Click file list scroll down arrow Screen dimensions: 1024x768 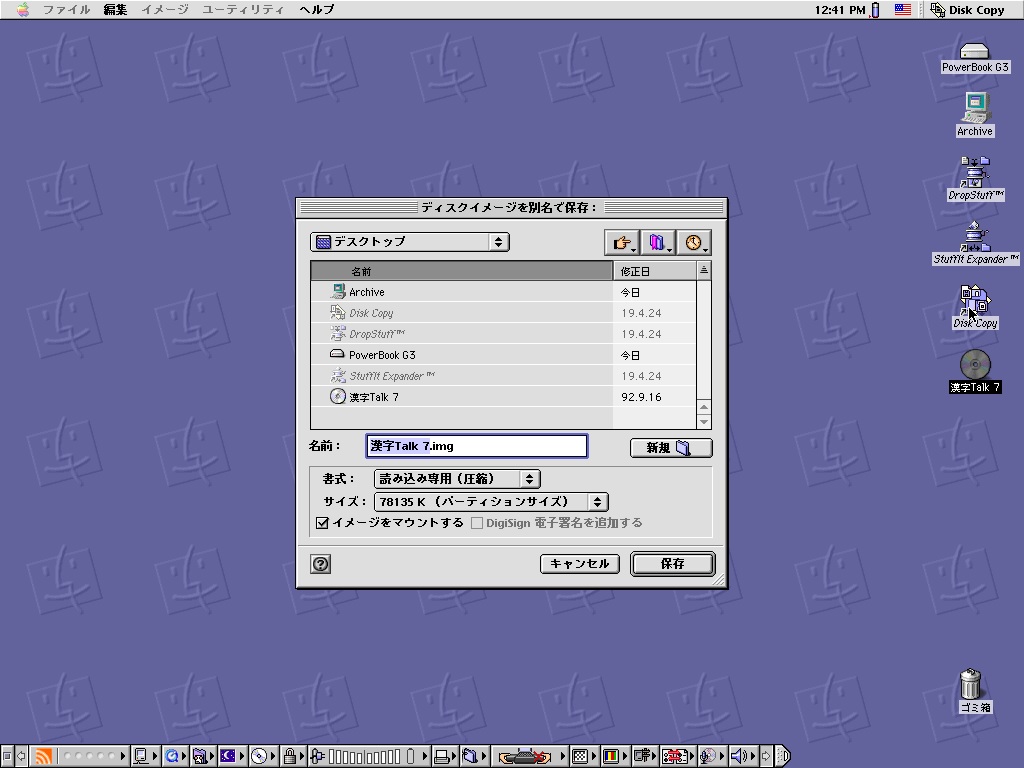click(703, 422)
